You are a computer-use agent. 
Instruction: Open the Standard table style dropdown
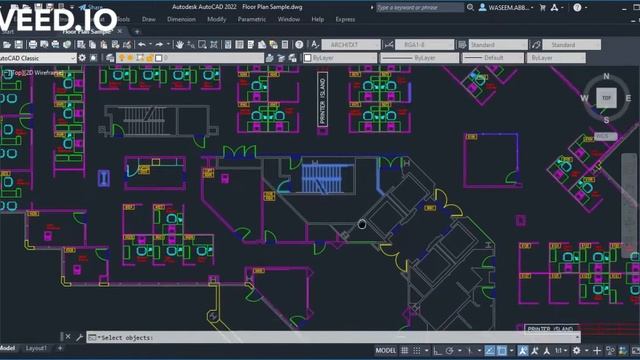point(498,44)
